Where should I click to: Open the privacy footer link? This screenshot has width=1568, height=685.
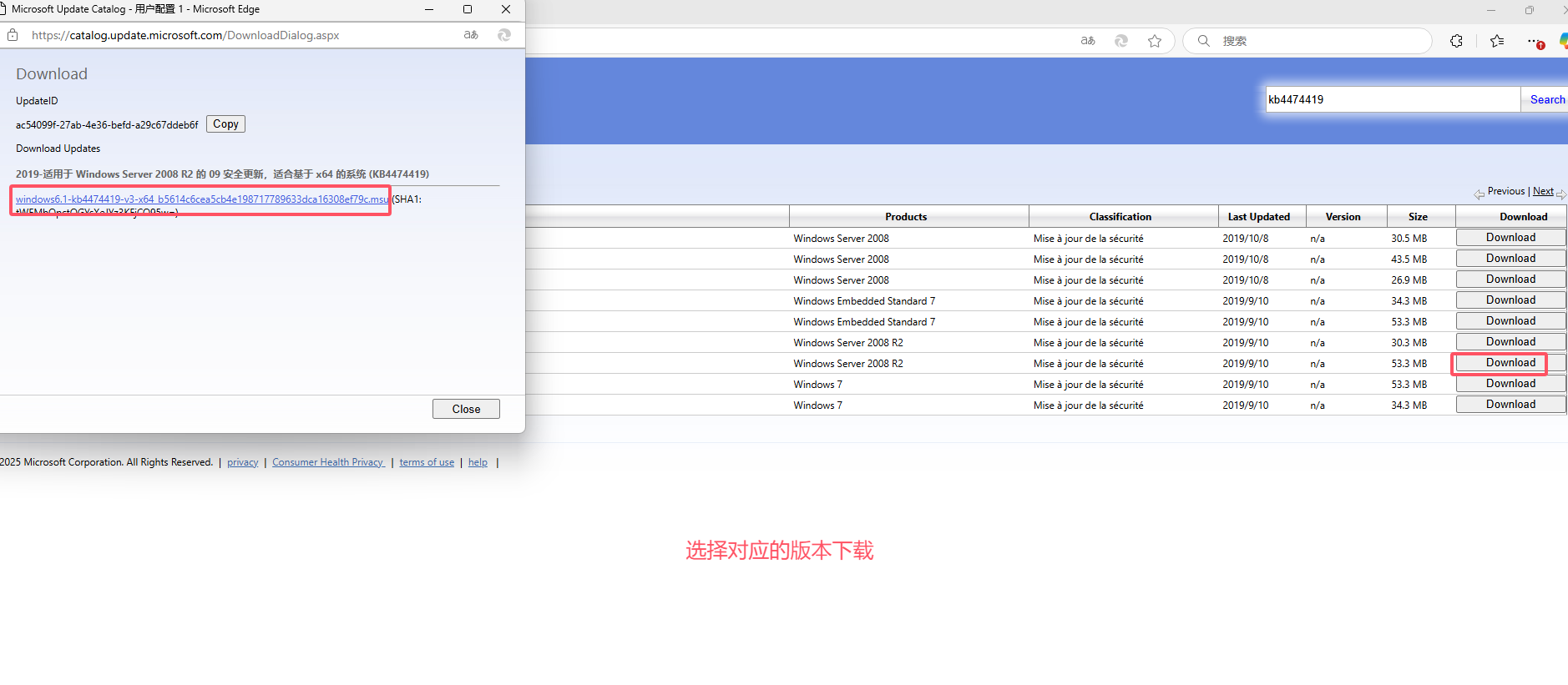(243, 462)
